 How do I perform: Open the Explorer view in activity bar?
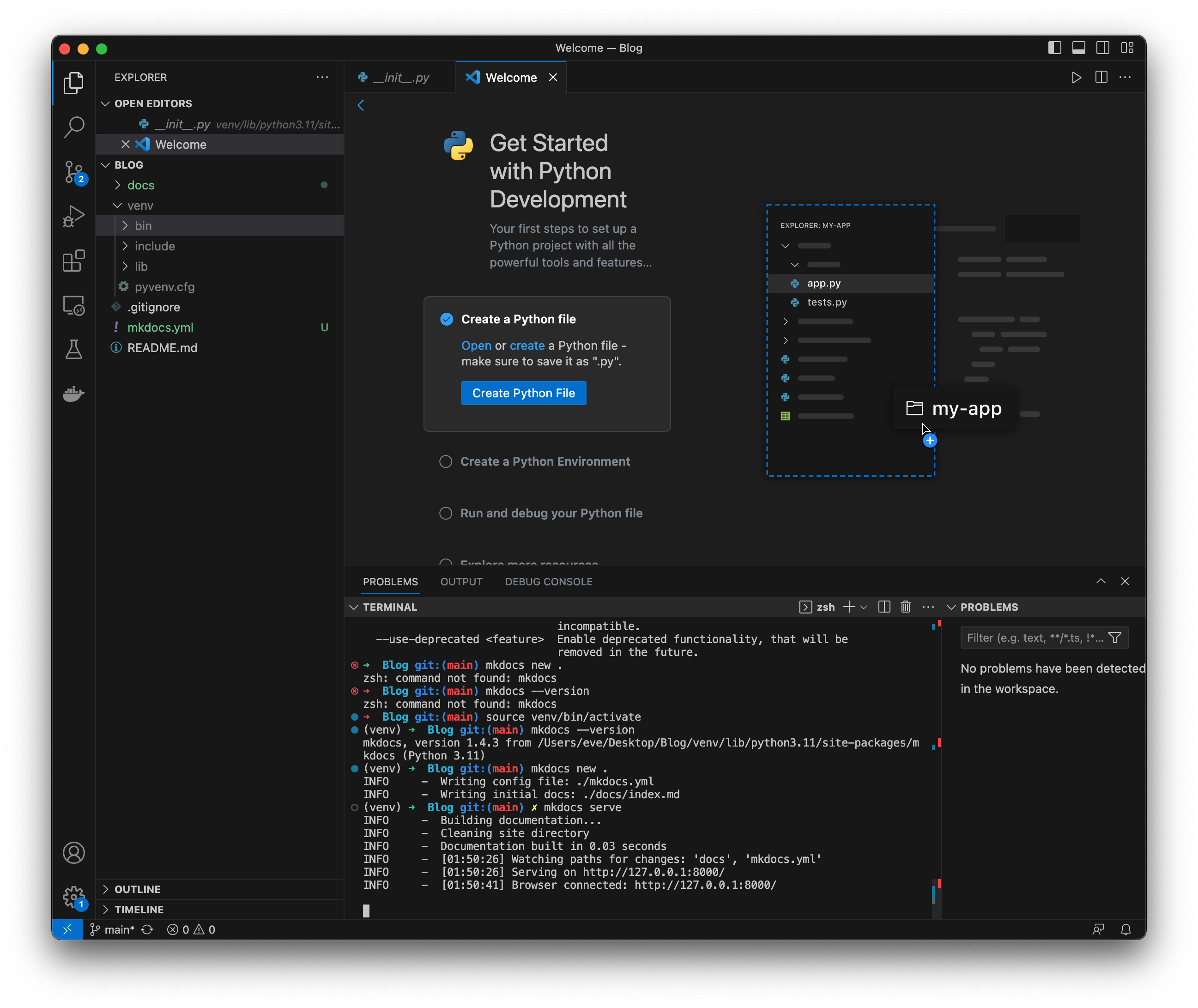point(73,84)
